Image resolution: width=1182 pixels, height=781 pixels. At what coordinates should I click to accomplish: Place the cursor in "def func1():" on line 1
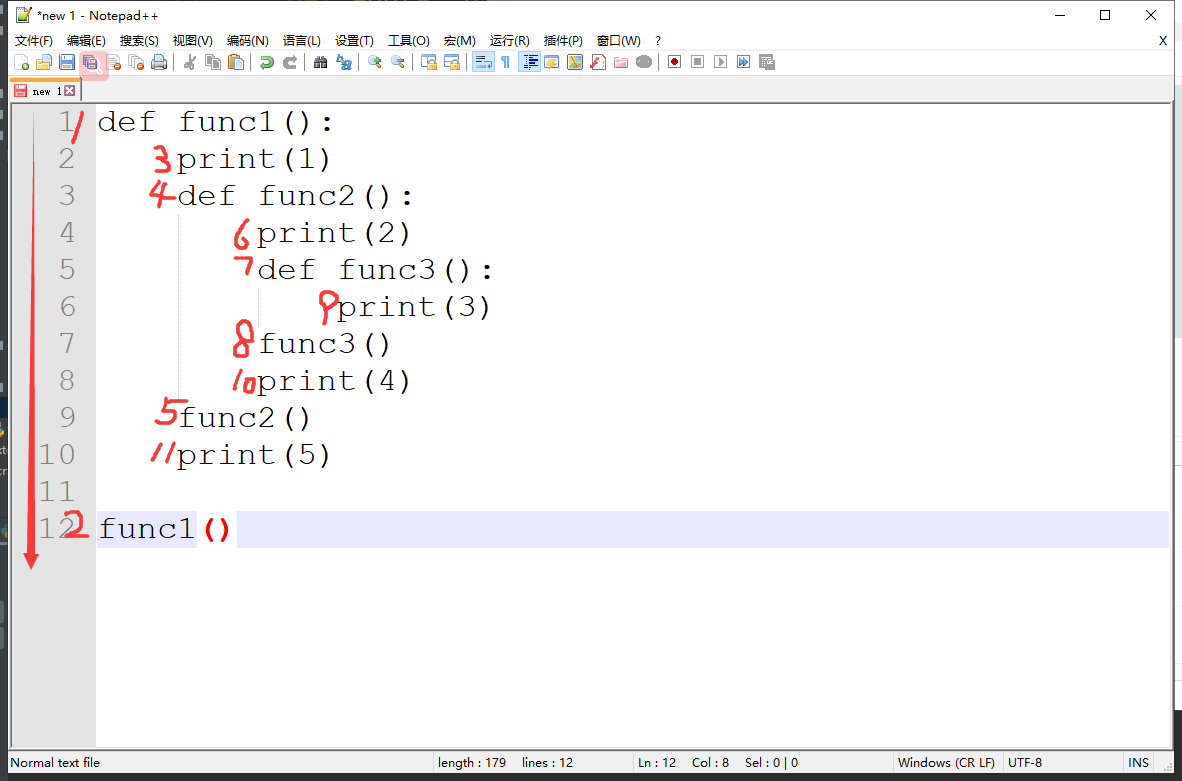click(216, 122)
